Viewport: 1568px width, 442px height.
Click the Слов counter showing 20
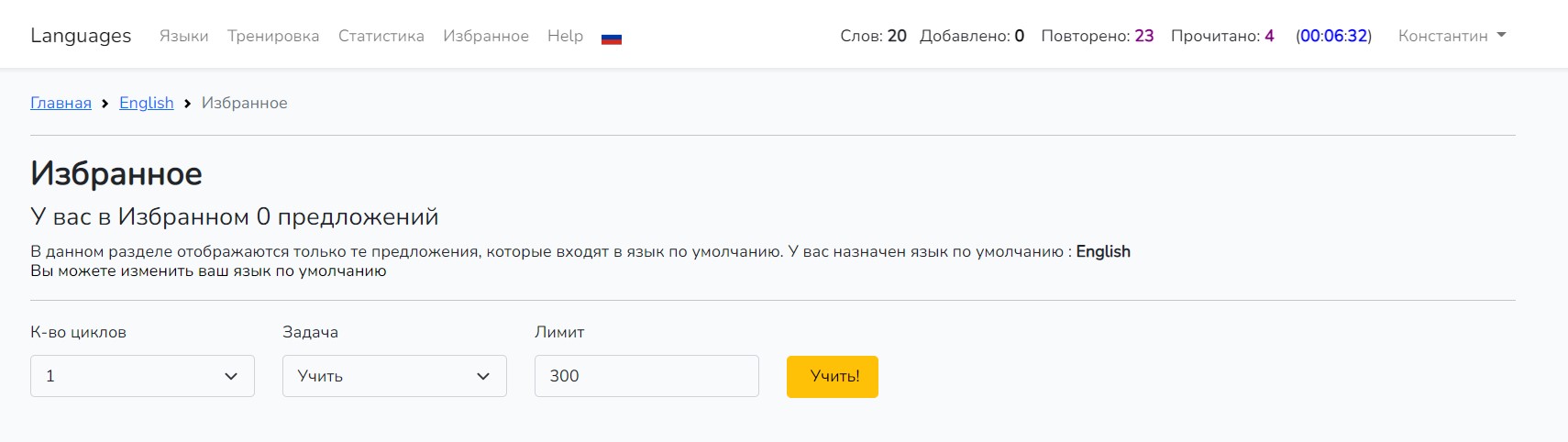click(x=896, y=36)
